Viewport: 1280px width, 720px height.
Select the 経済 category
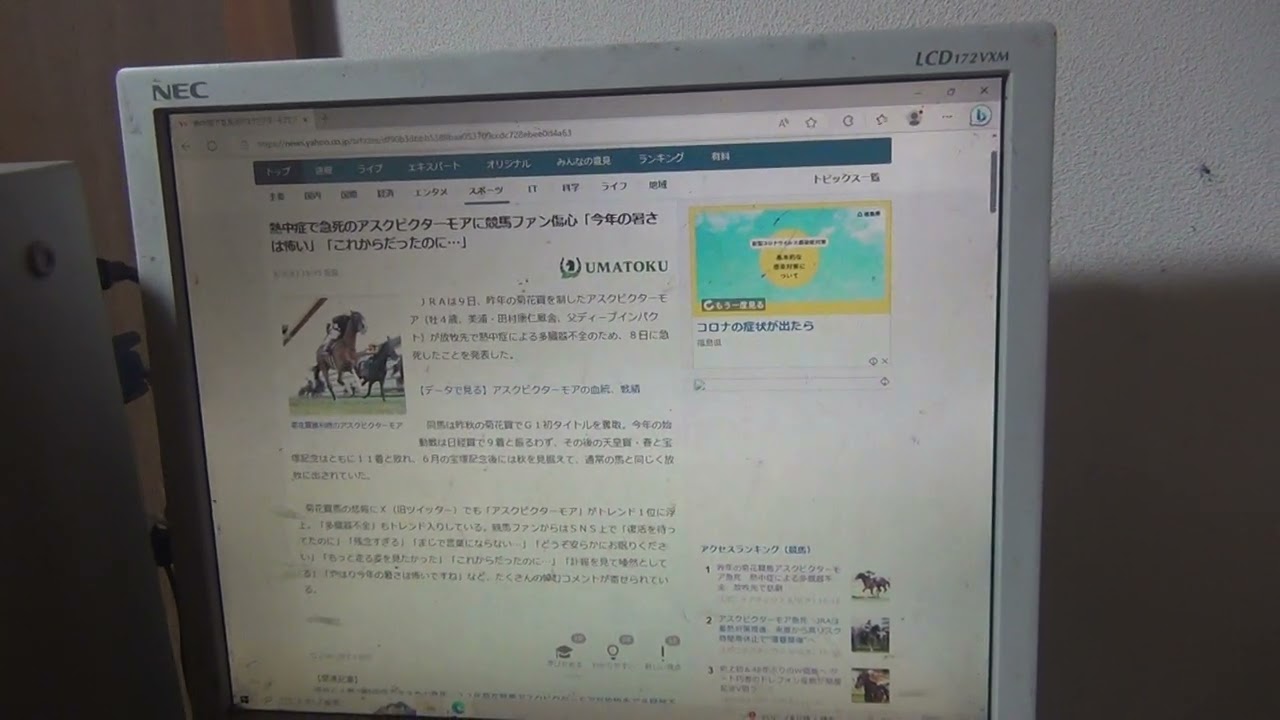click(x=385, y=193)
